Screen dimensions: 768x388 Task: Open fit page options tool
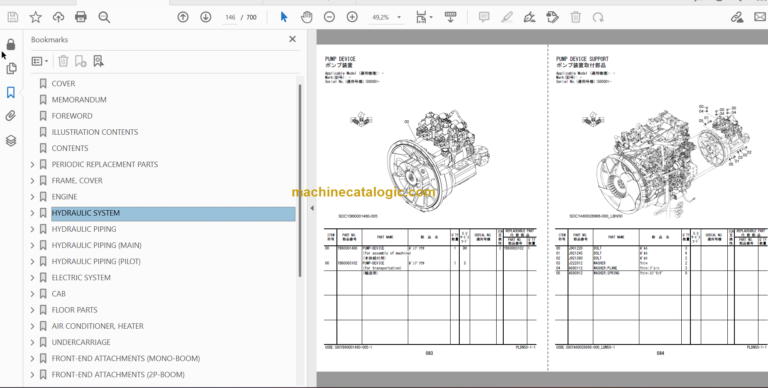click(424, 18)
